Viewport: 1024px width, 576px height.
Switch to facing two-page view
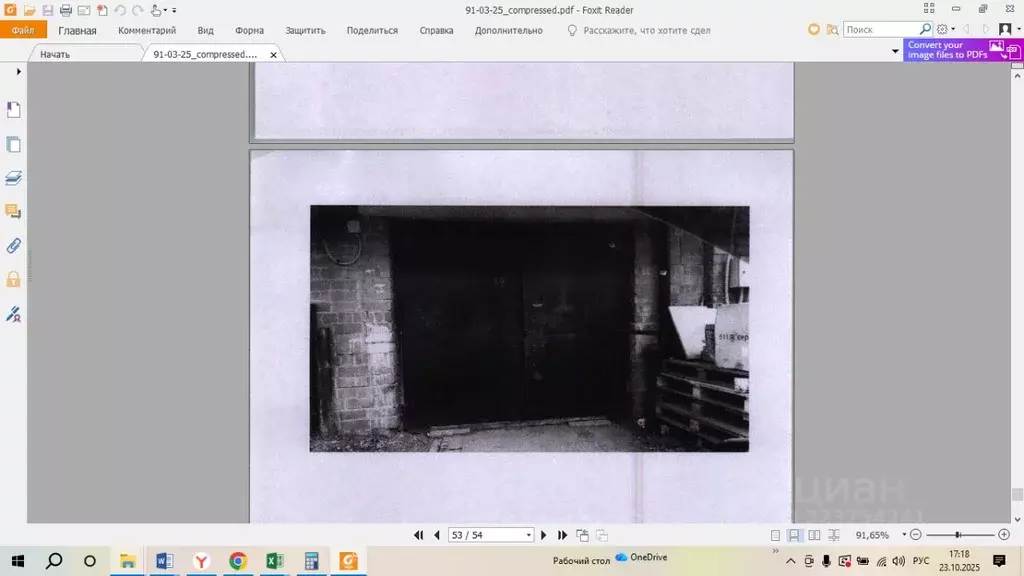coord(814,536)
